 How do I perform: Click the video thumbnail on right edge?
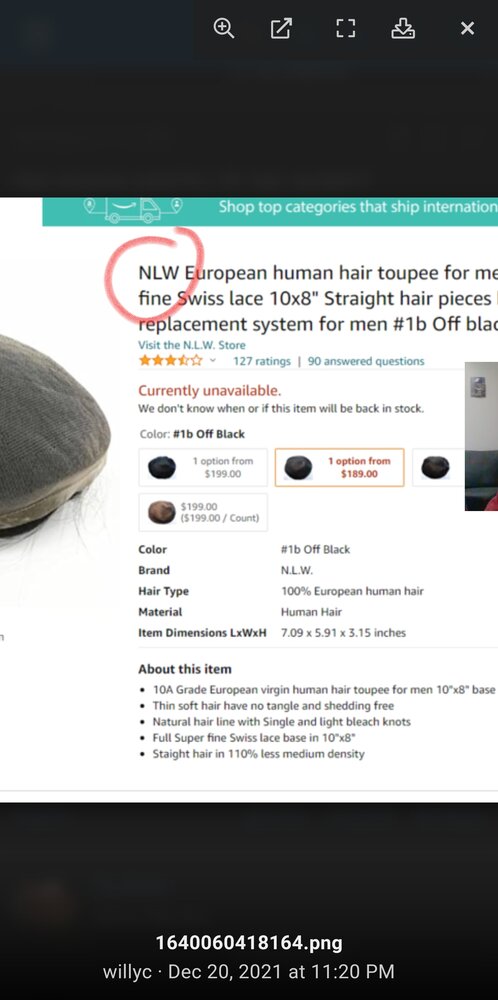click(481, 436)
